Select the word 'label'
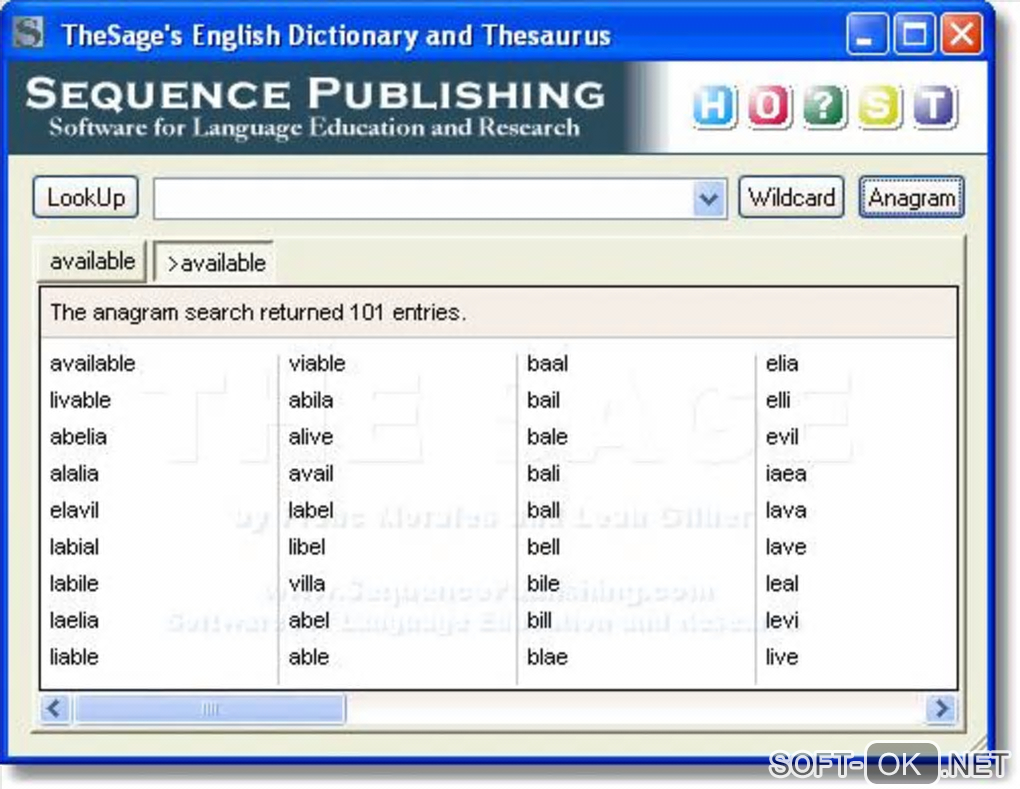The image size is (1020, 789). click(310, 510)
